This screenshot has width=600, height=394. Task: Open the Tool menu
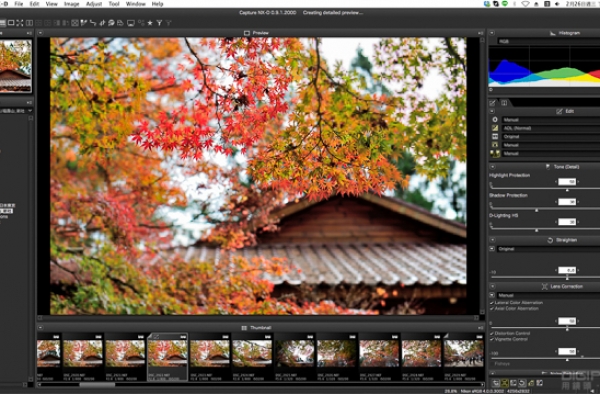click(x=114, y=4)
